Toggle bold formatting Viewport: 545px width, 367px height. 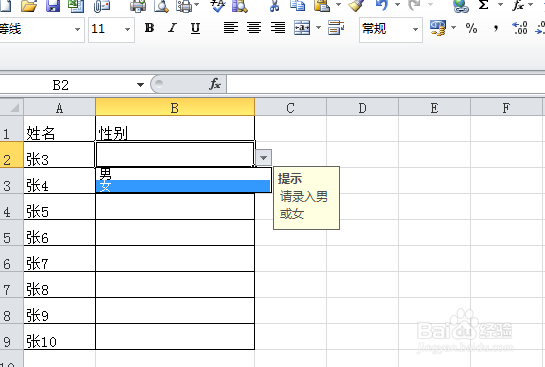pyautogui.click(x=149, y=28)
